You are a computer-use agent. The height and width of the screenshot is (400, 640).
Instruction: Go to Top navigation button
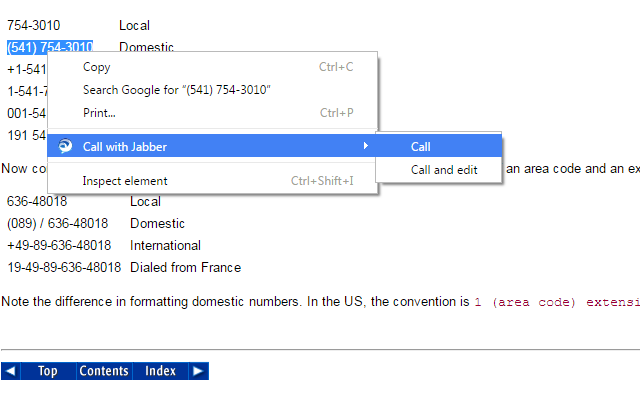pyautogui.click(x=48, y=371)
